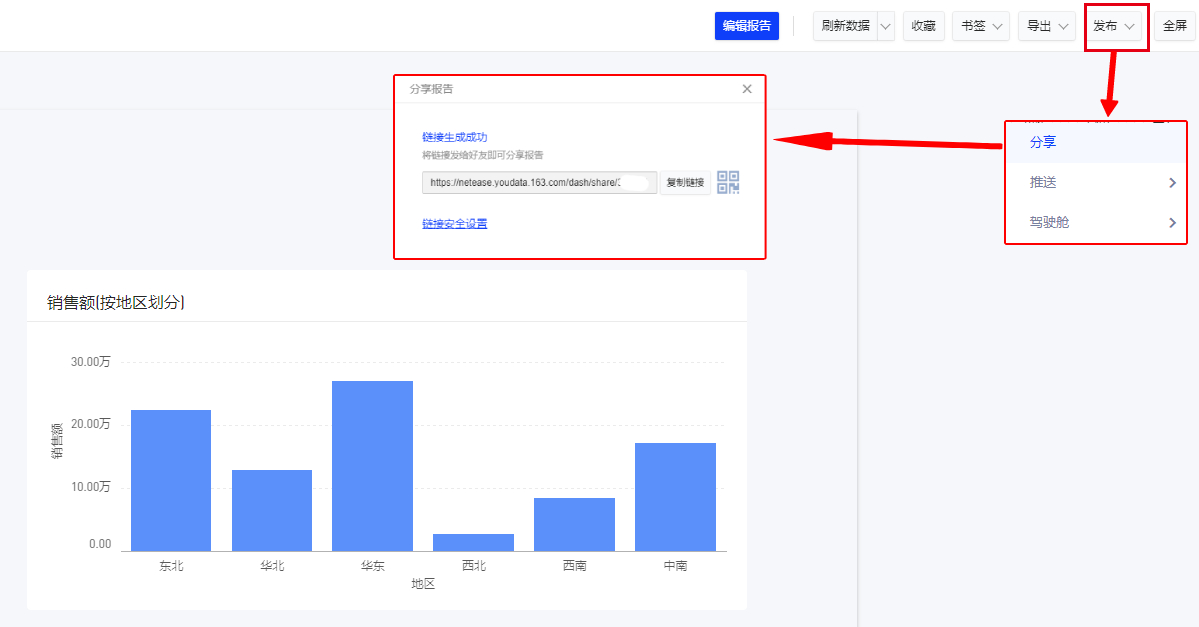1199x627 pixels.
Task: Expand the 书签 dropdown
Action: [980, 27]
